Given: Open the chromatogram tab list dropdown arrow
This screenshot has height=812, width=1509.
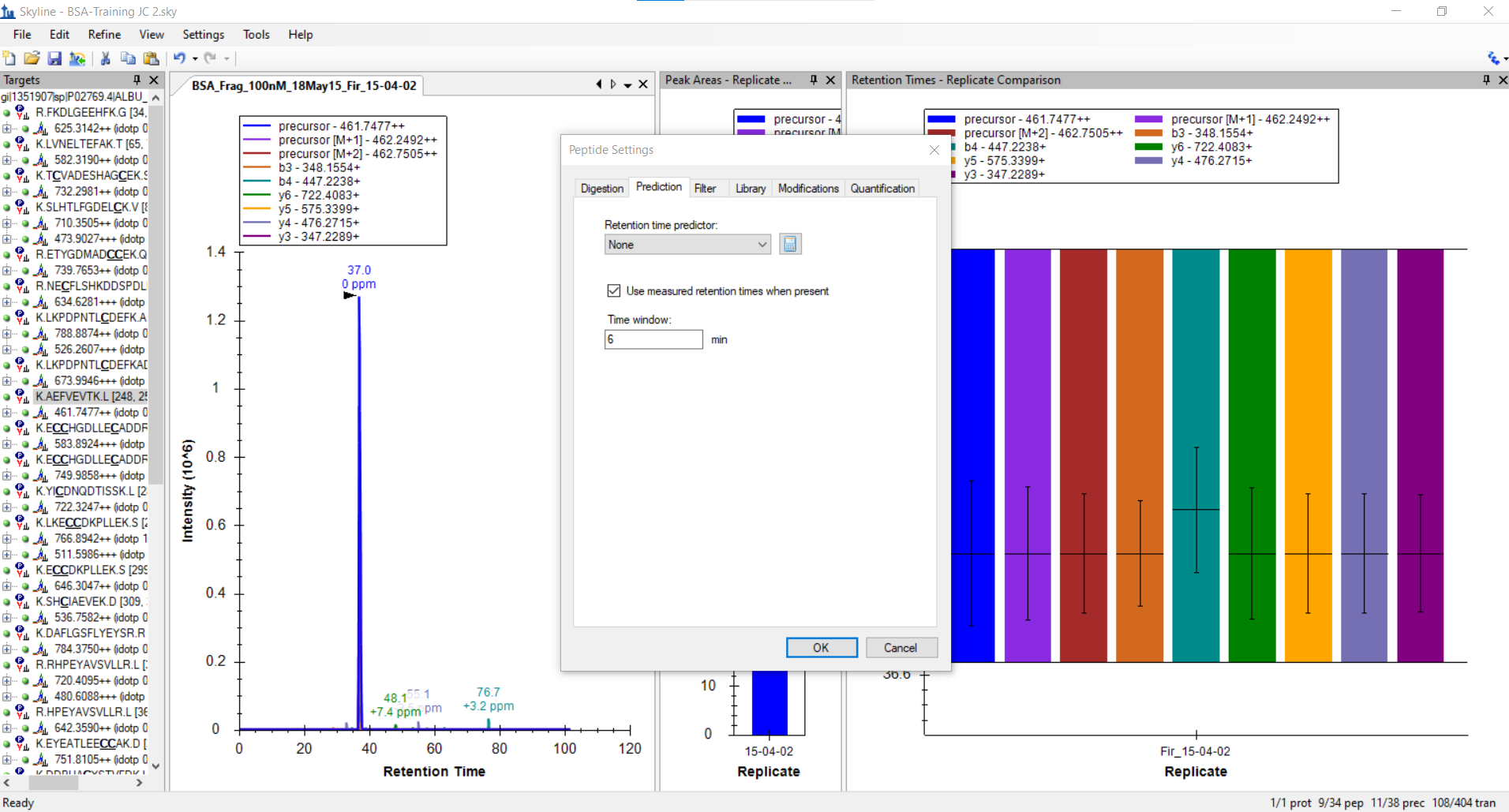Looking at the screenshot, I should click(627, 85).
